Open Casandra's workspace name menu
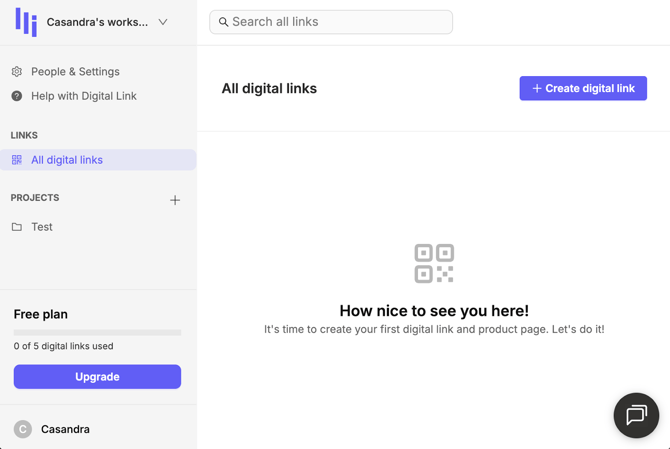This screenshot has width=670, height=449. [97, 22]
